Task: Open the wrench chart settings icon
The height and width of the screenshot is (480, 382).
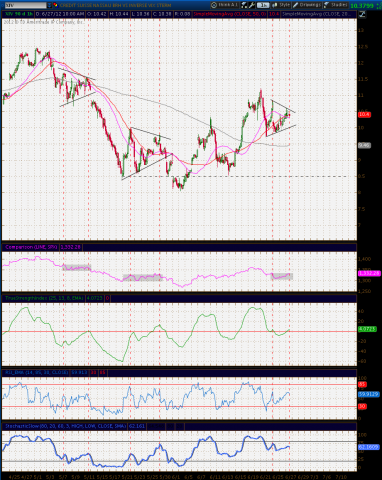Action: click(252, 5)
